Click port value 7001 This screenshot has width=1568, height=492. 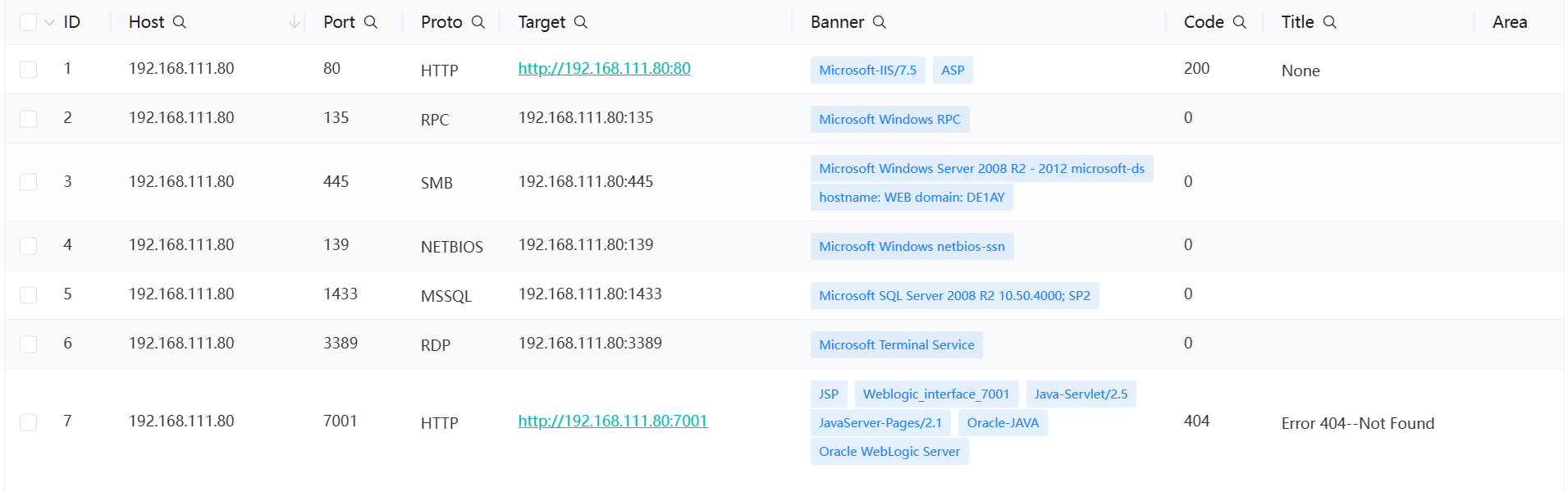click(x=340, y=421)
